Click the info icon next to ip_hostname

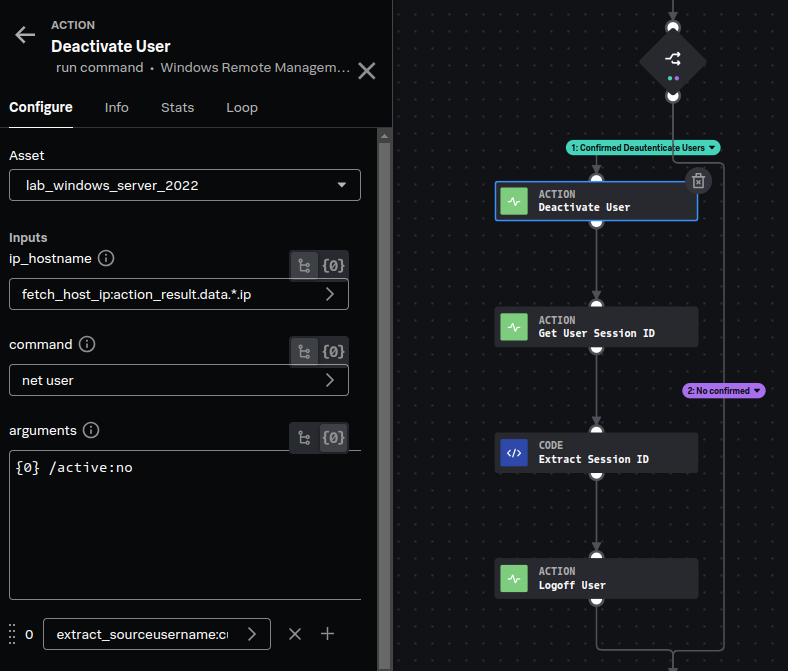[x=106, y=258]
